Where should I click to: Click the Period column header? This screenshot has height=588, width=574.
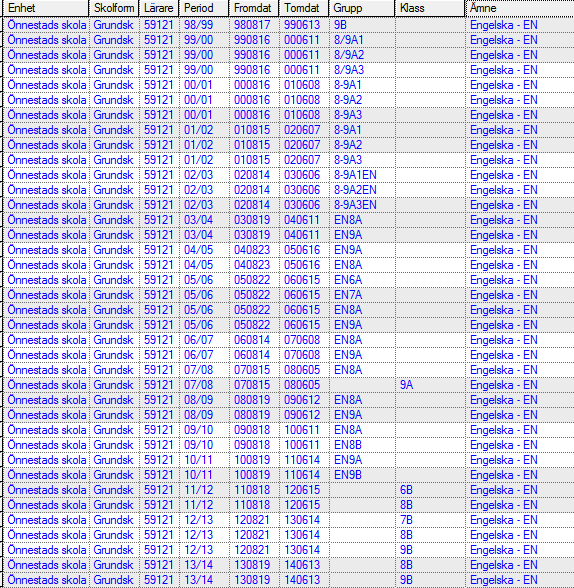click(x=204, y=8)
